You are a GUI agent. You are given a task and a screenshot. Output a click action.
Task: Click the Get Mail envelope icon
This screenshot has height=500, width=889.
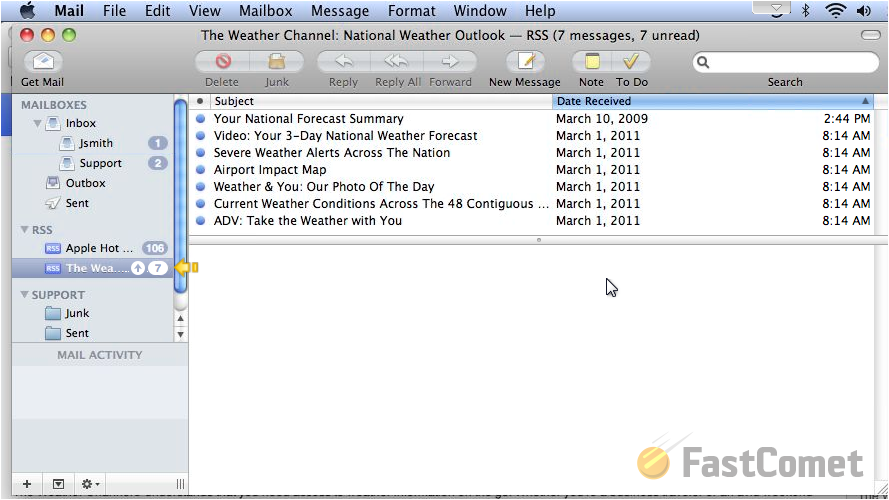(44, 61)
